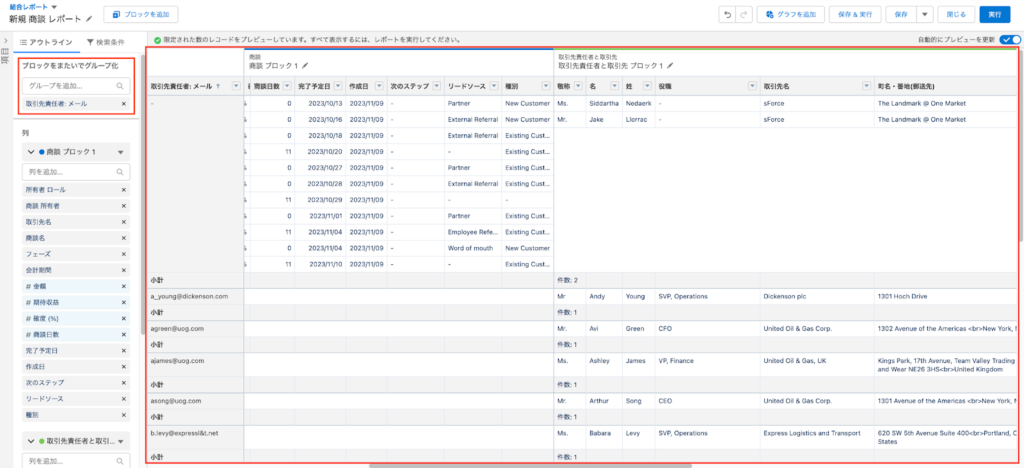Remove the 種別 column with its X

tap(123, 414)
